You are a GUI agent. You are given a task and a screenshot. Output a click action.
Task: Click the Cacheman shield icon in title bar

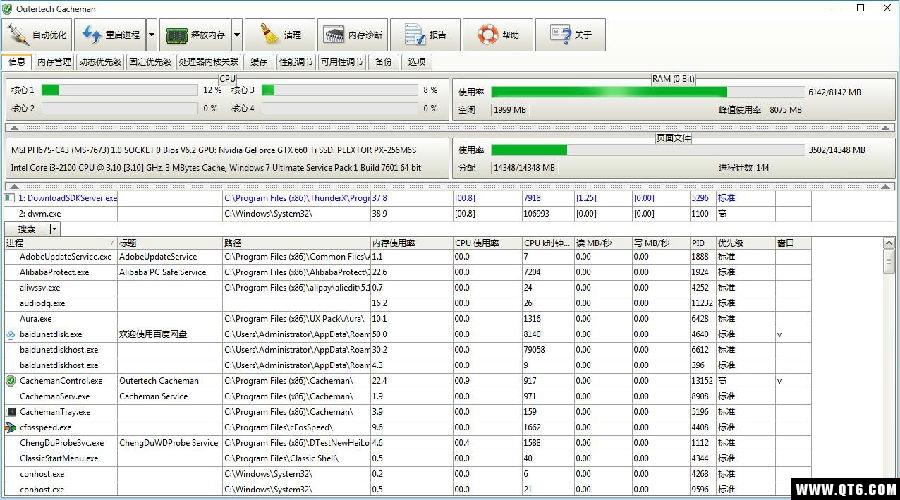point(7,9)
